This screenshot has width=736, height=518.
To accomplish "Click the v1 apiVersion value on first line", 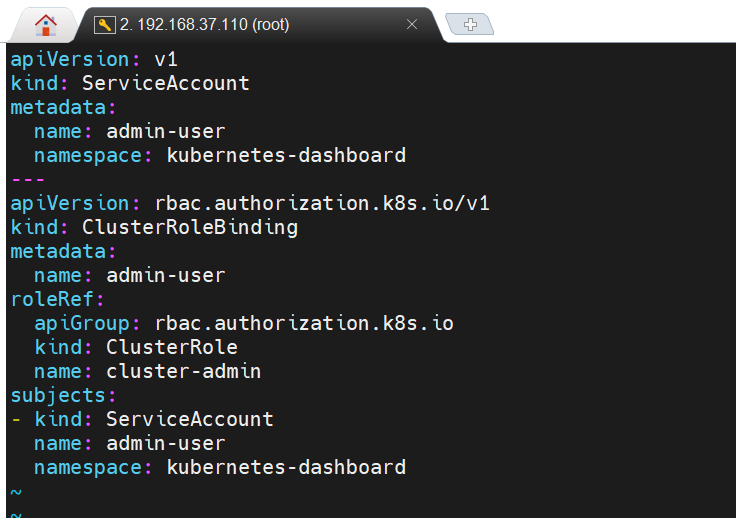I will 166,60.
